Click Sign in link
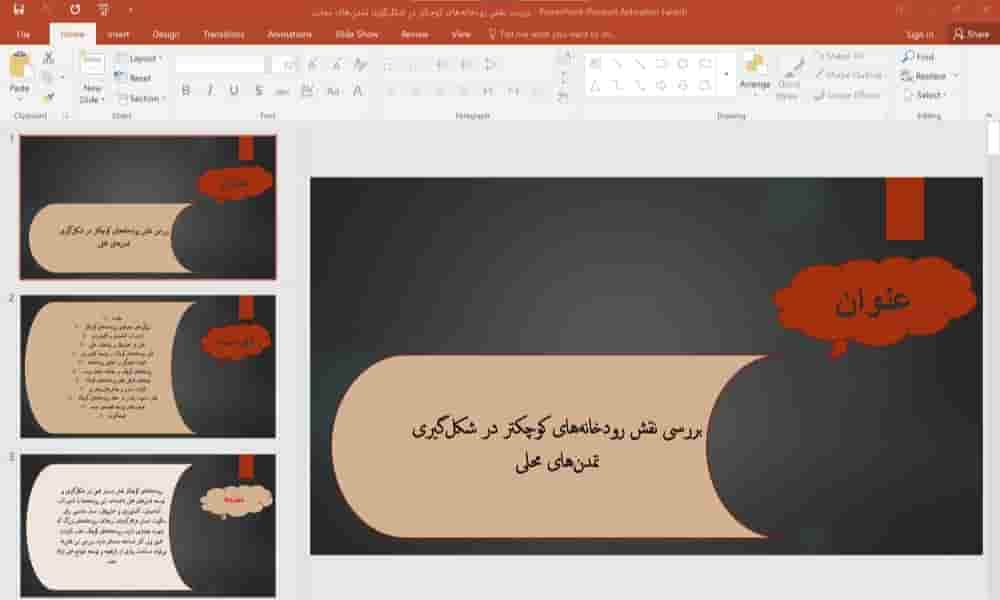Viewport: 1000px width, 600px height. click(x=920, y=34)
